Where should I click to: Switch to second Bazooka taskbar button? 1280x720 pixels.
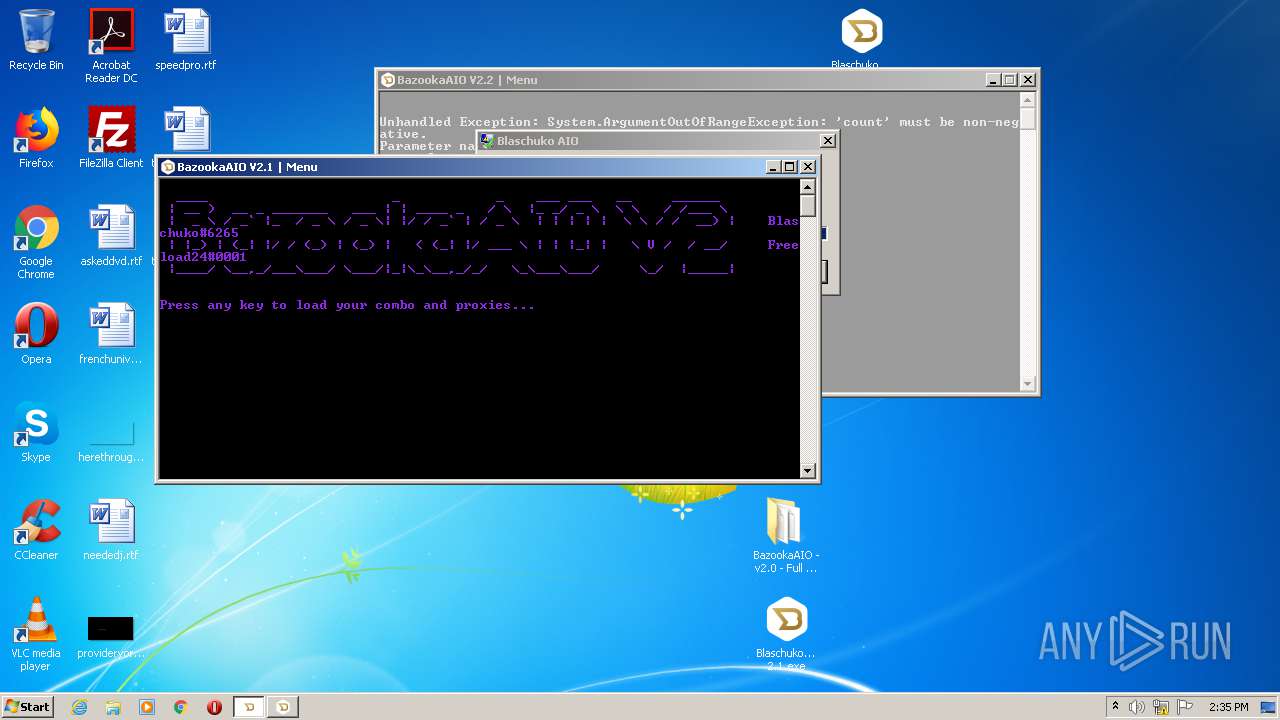tap(283, 707)
